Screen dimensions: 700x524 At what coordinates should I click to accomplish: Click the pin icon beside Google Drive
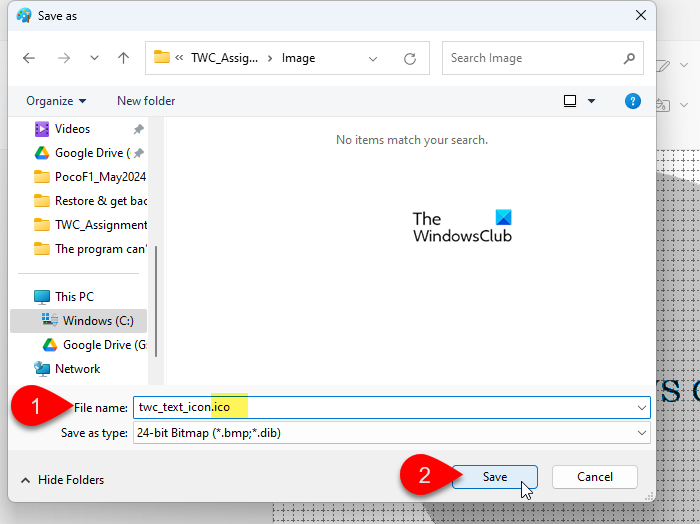point(138,153)
